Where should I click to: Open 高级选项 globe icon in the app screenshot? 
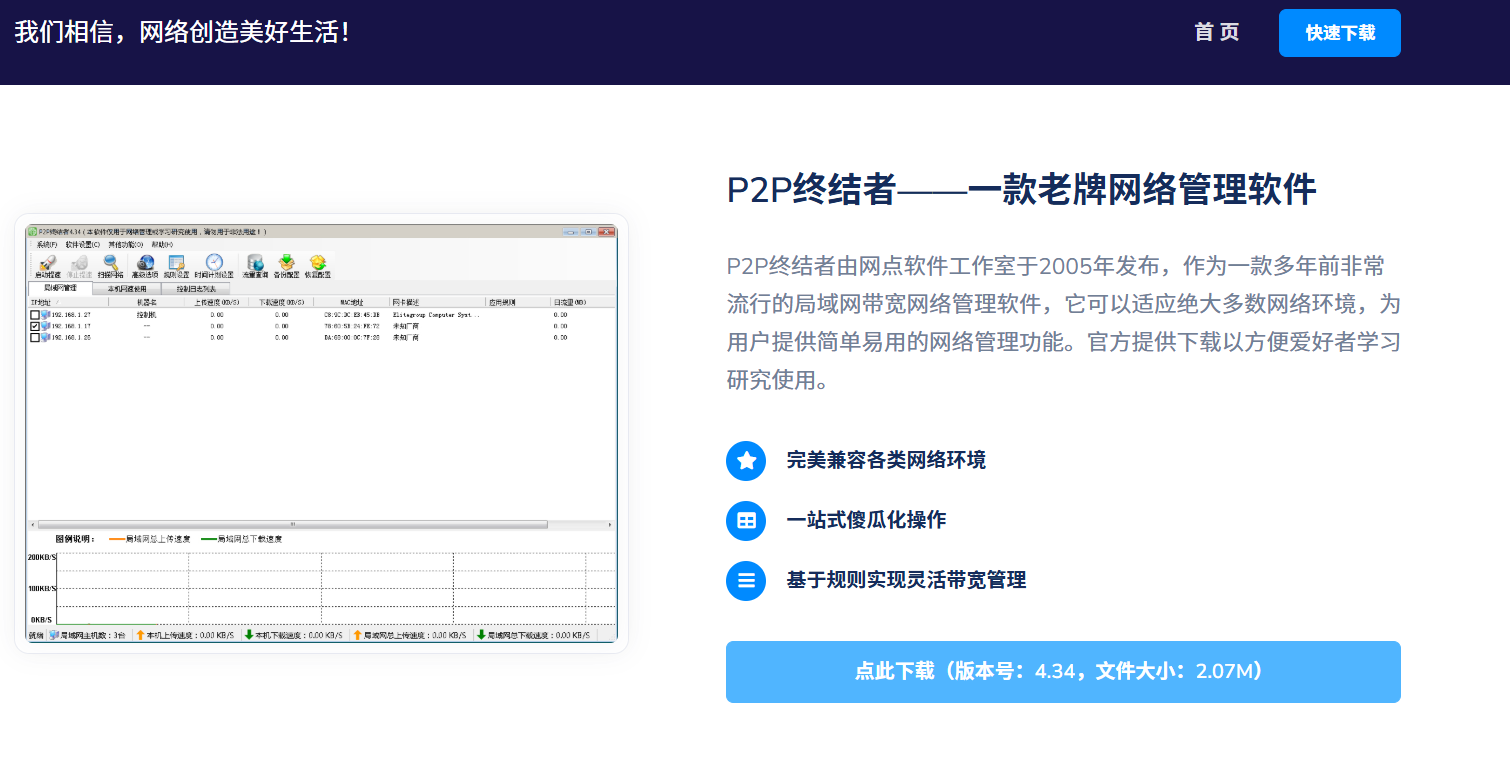145,262
